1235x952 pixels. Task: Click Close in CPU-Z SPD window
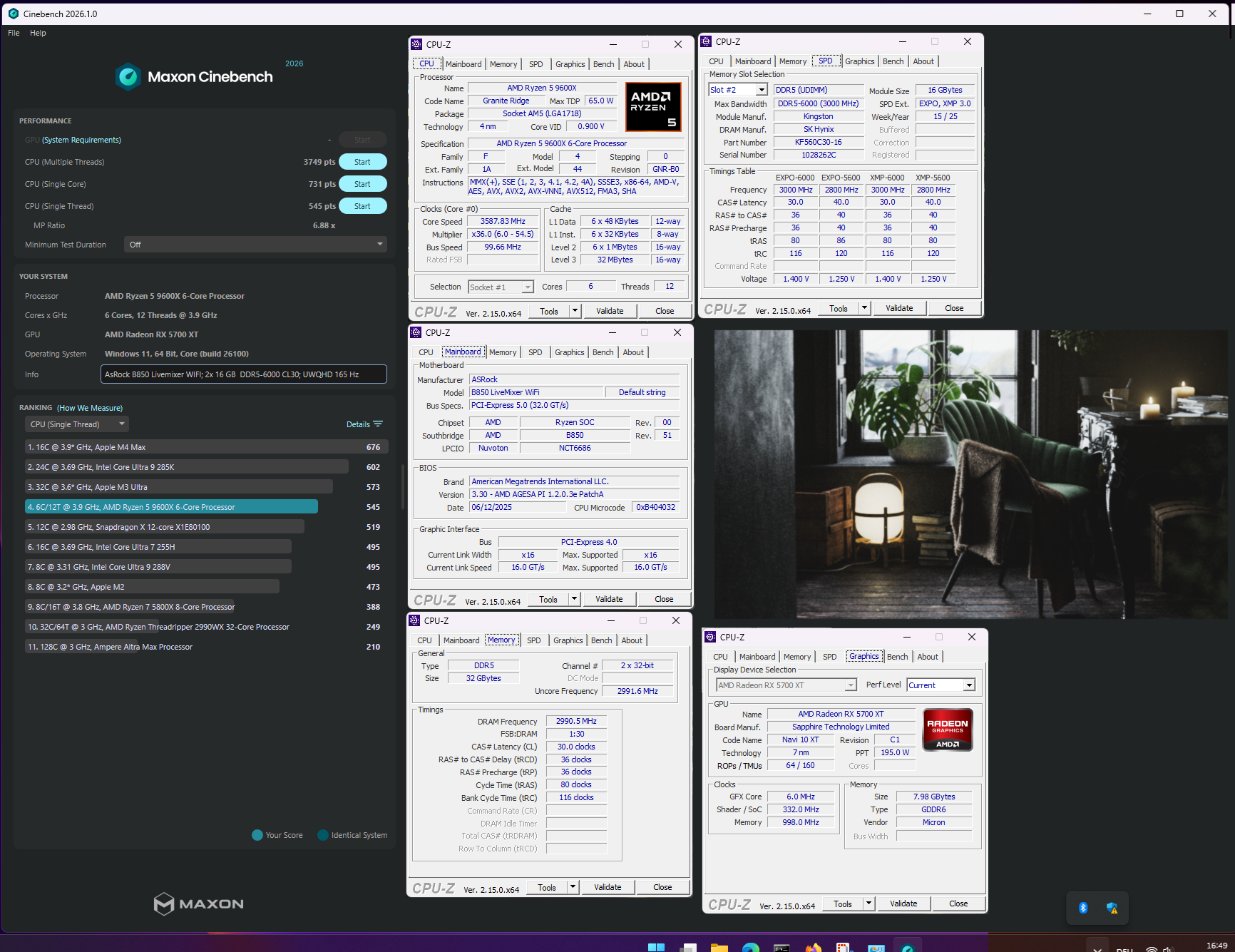954,308
